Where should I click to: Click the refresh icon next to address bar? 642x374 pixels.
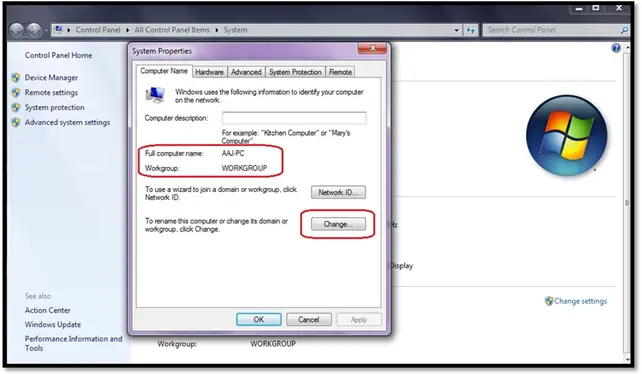point(470,30)
